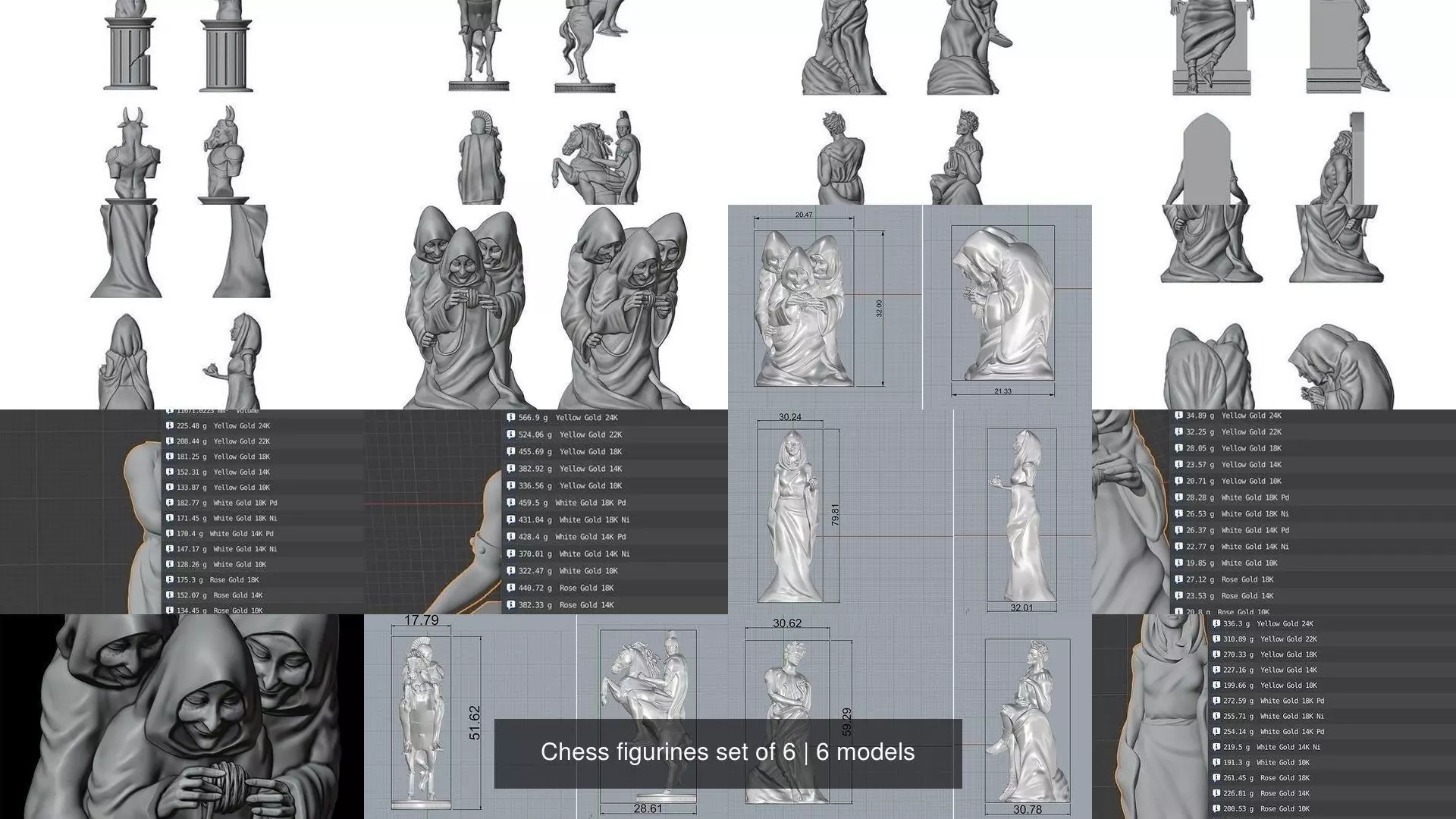This screenshot has height=819, width=1456.
Task: Click the info icon beside '128.26 g White Gold 10K'
Action: (x=170, y=564)
